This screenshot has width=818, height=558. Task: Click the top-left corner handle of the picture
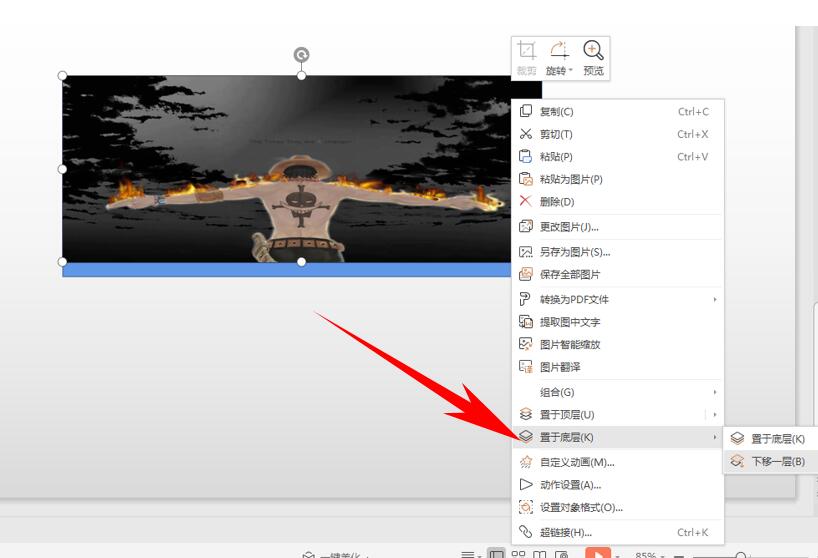tap(62, 76)
